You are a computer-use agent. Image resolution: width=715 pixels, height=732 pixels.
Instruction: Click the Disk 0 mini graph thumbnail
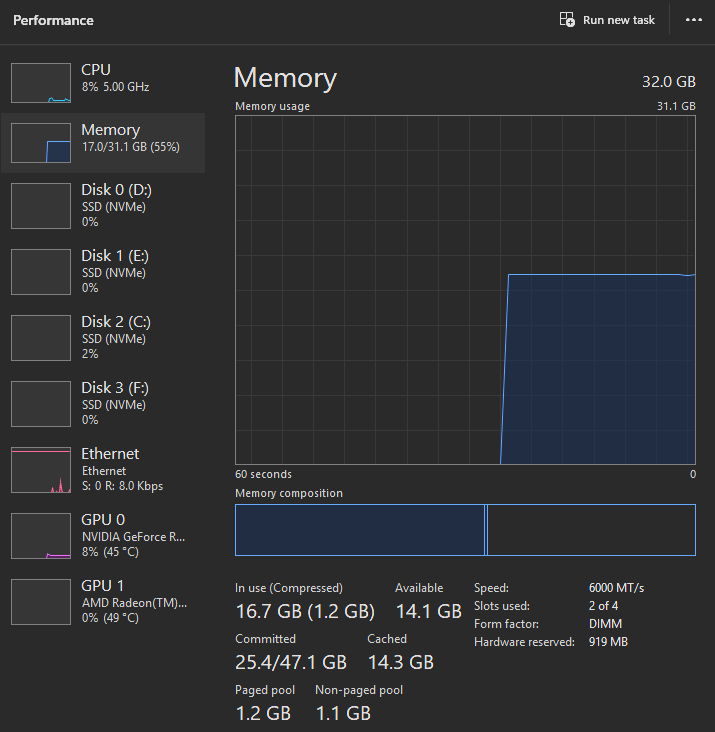coord(41,206)
